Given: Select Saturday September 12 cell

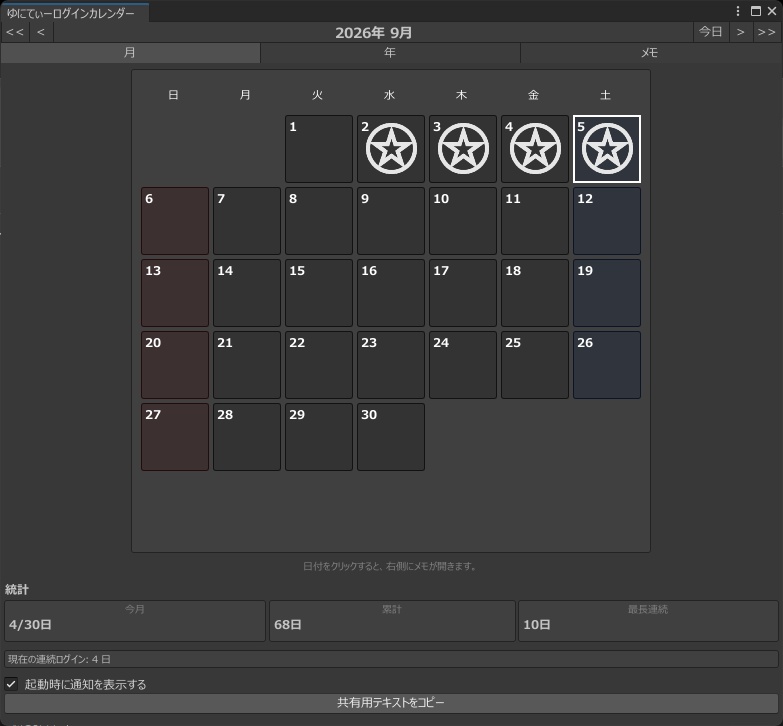Looking at the screenshot, I should pyautogui.click(x=607, y=221).
